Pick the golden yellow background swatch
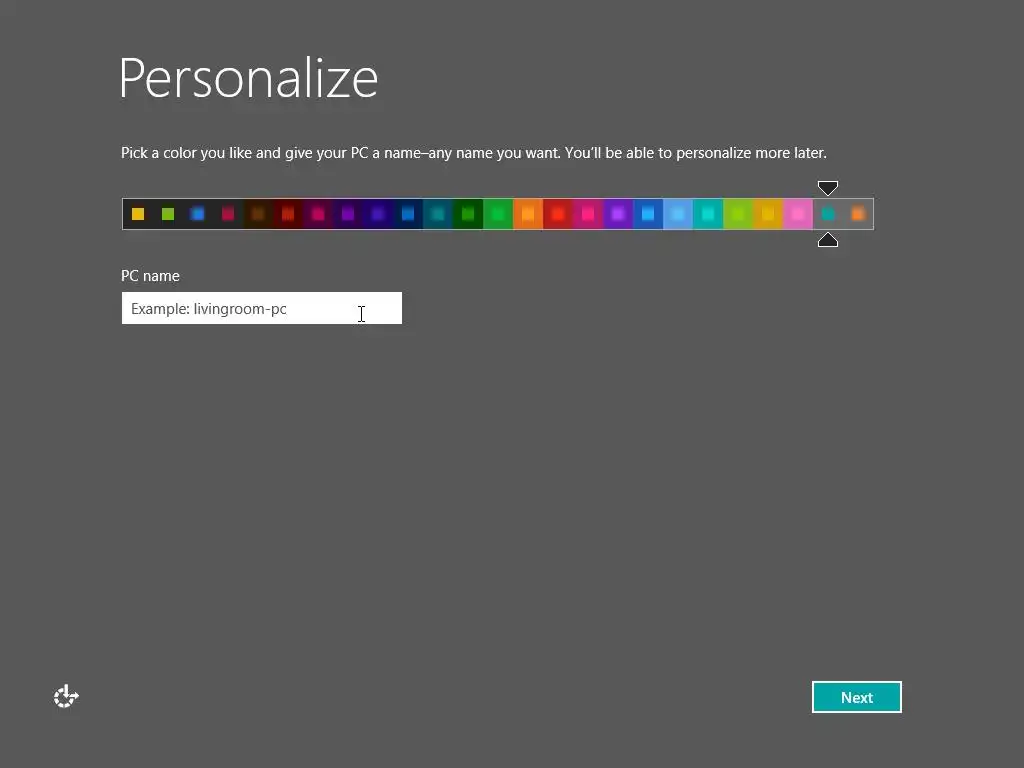Image resolution: width=1024 pixels, height=768 pixels. click(x=769, y=214)
